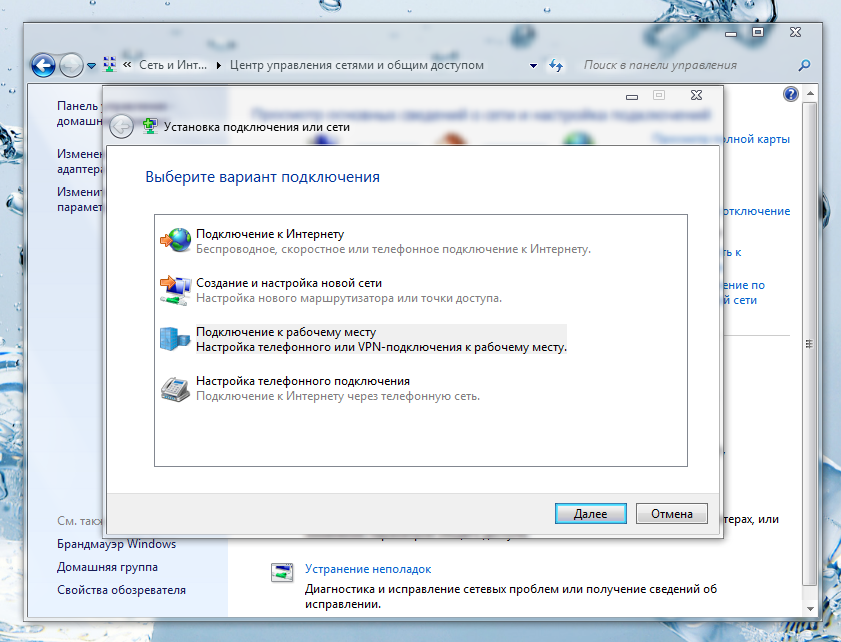Go back with the Explorer back arrow
This screenshot has height=642, width=841.
[43, 66]
